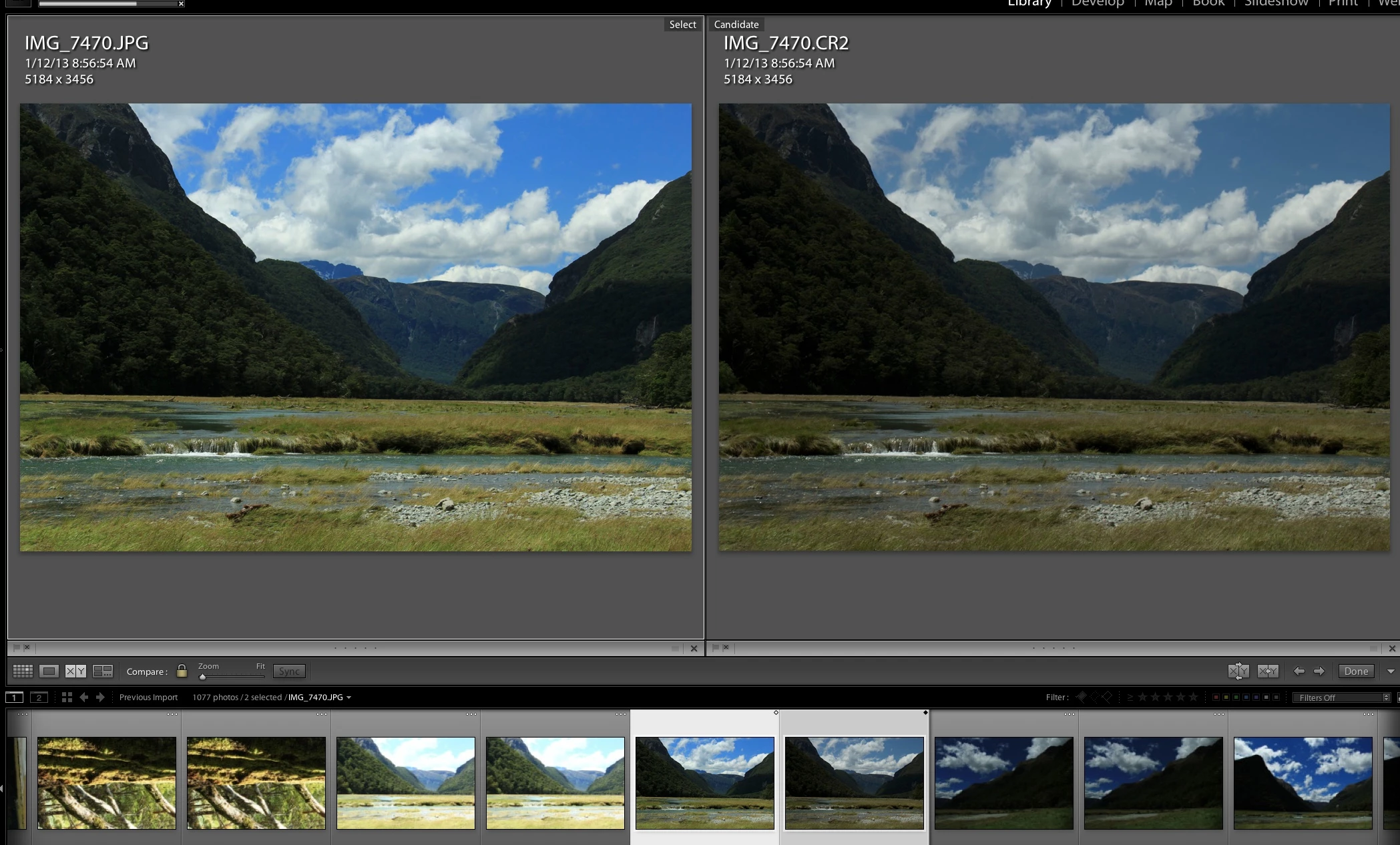This screenshot has width=1400, height=845.
Task: Click the Make Select (X<Y) icon
Action: pos(1267,671)
